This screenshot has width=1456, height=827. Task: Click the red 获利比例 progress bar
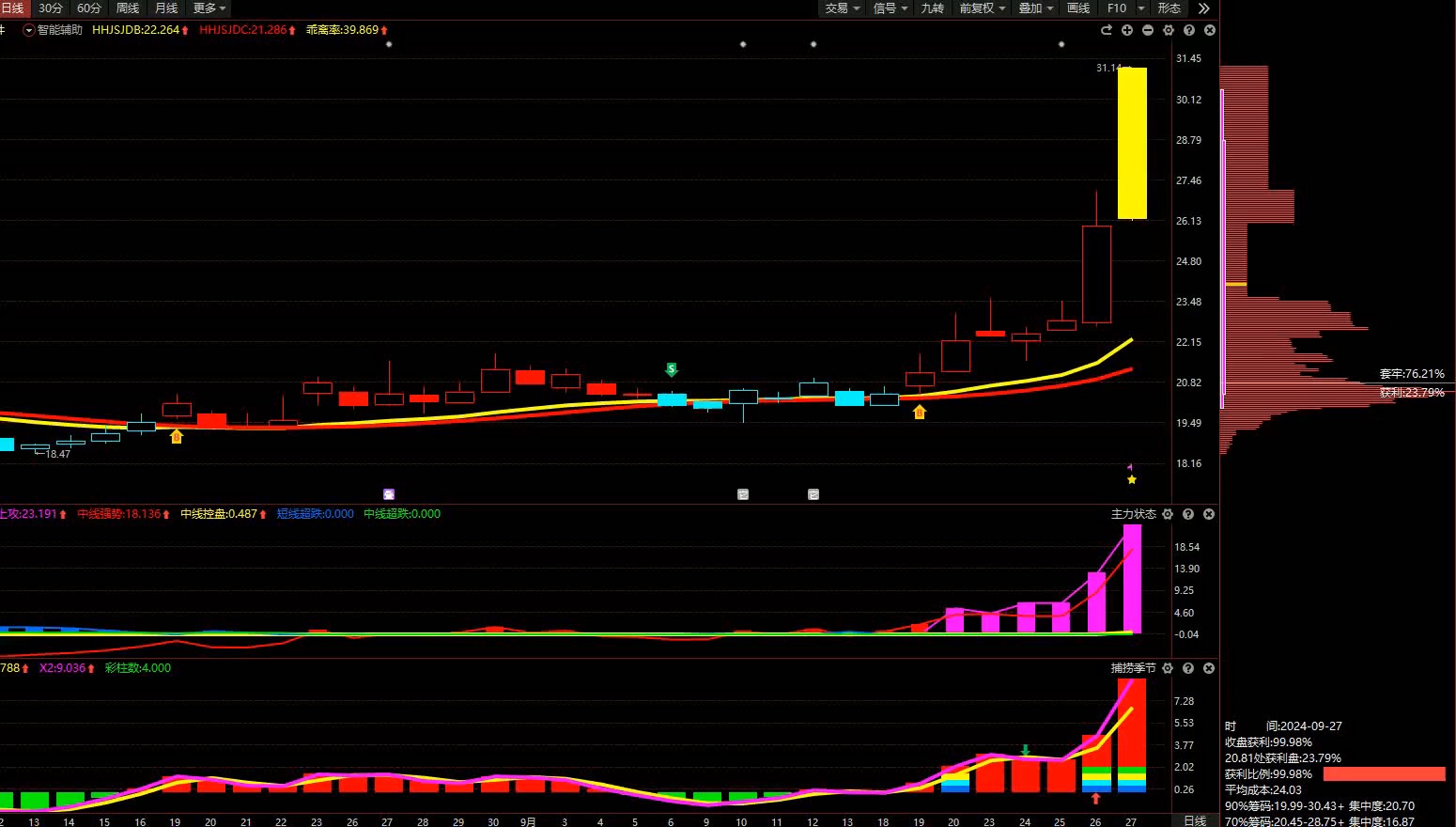1385,774
